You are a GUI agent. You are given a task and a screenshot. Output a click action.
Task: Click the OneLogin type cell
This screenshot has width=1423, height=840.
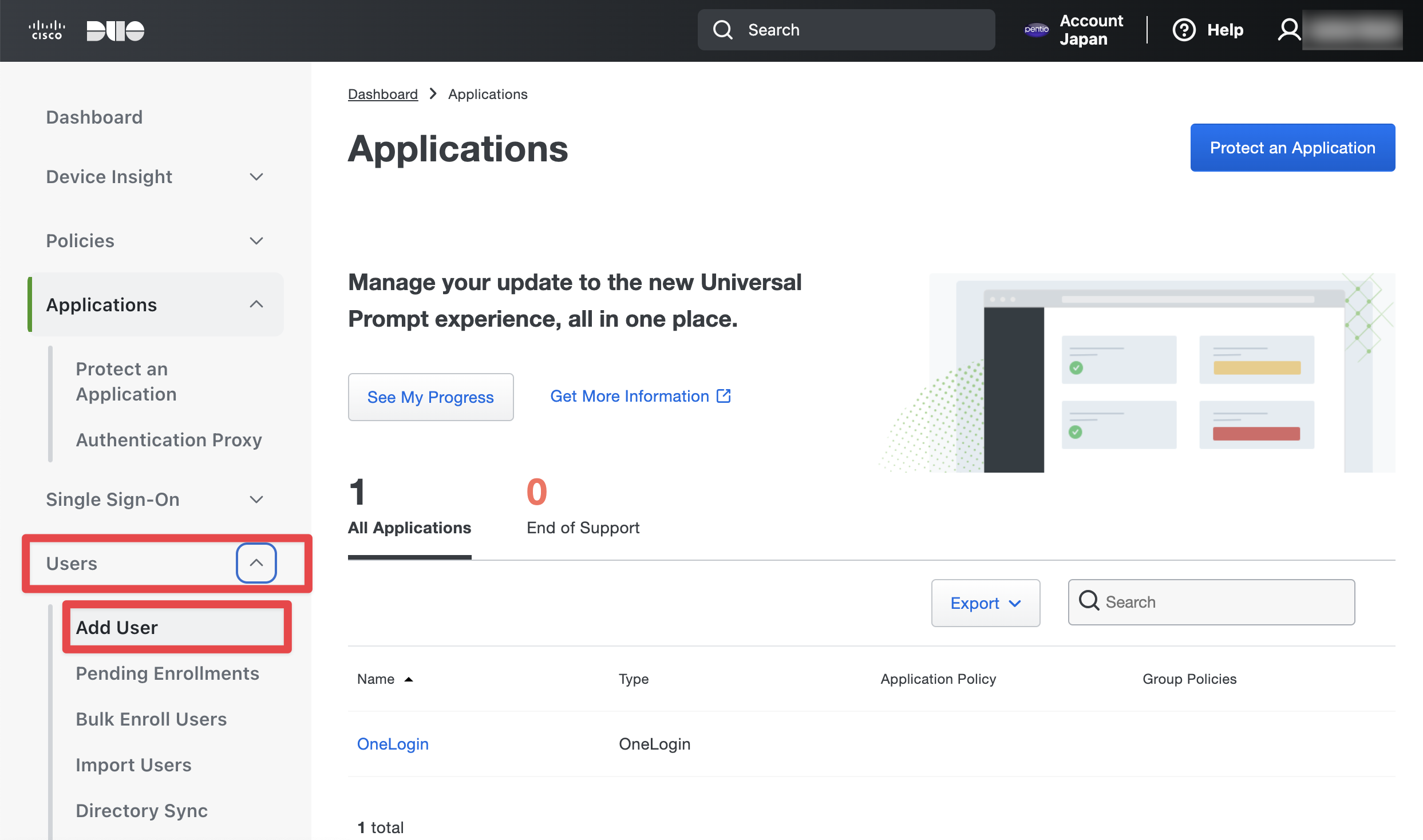click(x=655, y=744)
